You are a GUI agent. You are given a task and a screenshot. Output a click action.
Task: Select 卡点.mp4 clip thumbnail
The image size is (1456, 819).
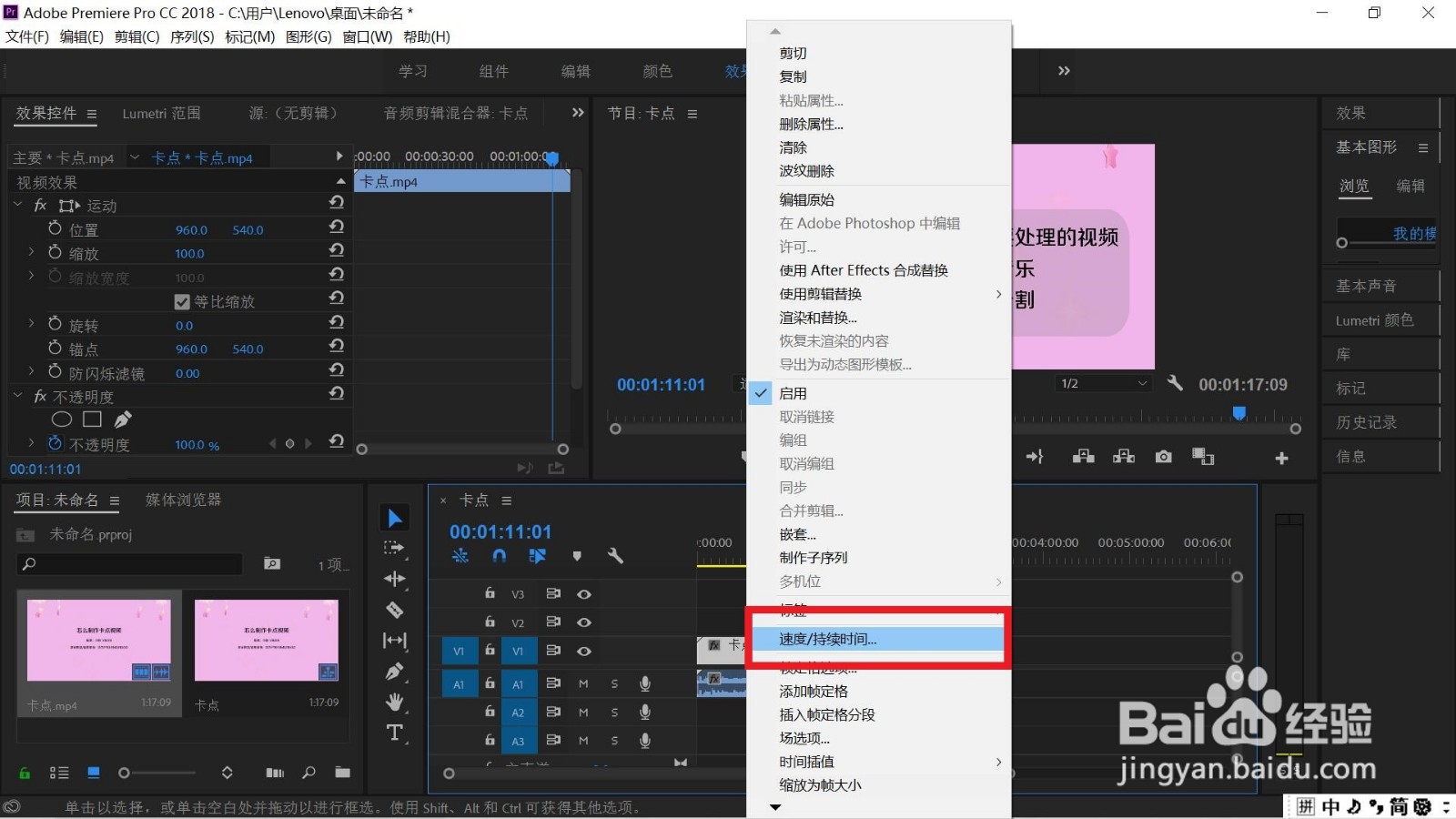pos(99,640)
